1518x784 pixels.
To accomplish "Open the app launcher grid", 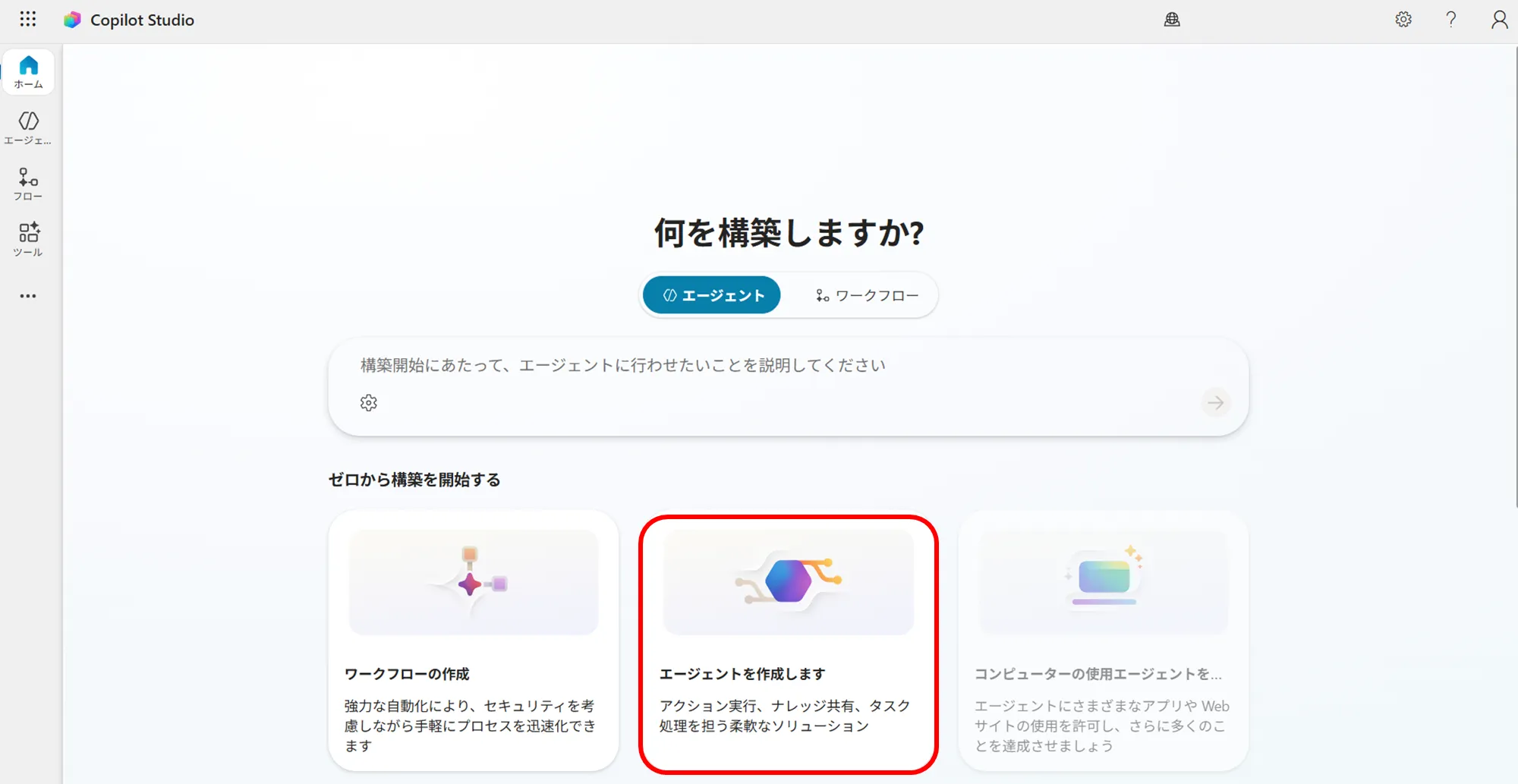I will 28,20.
